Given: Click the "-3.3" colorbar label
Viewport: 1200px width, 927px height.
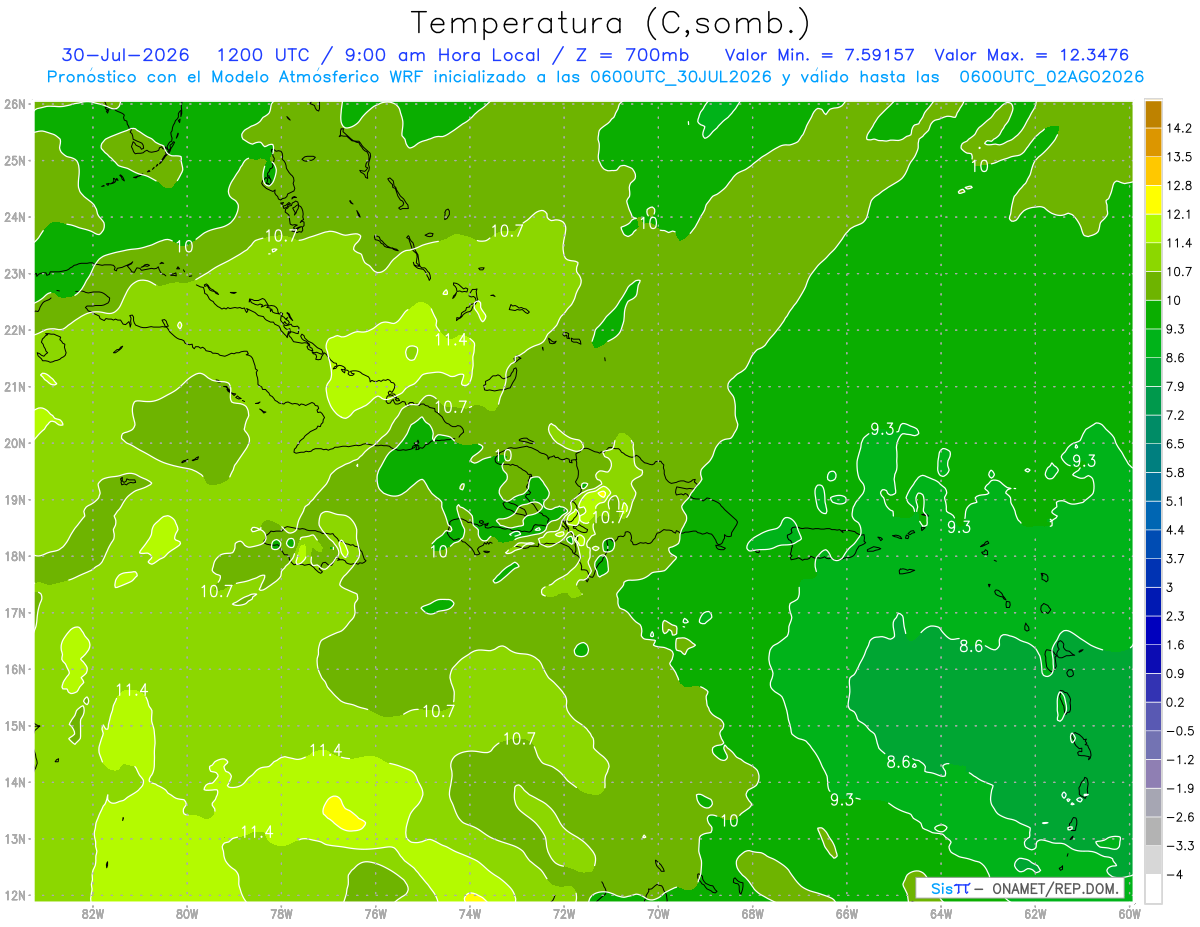Looking at the screenshot, I should (x=1179, y=846).
